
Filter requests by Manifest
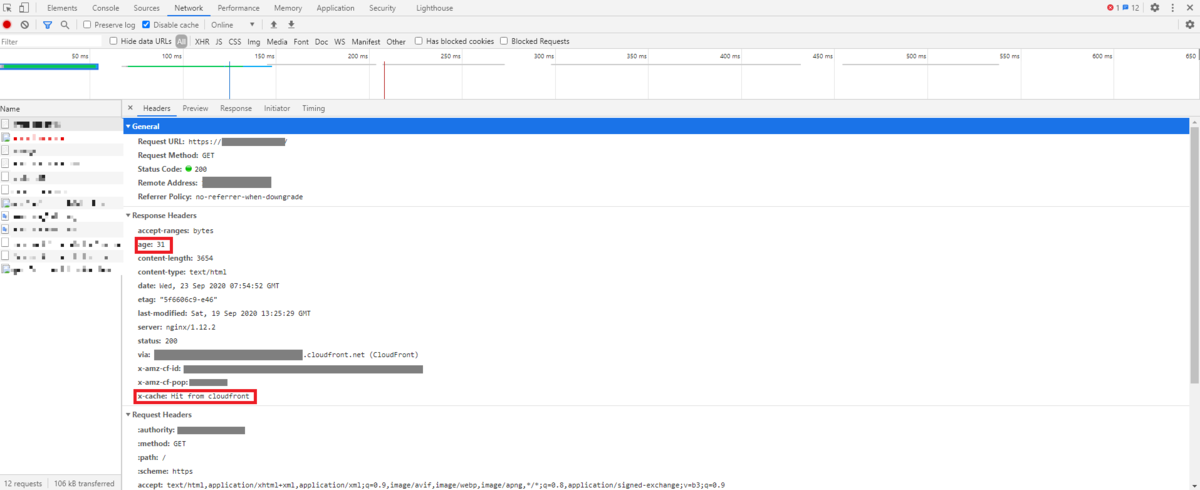coord(366,41)
